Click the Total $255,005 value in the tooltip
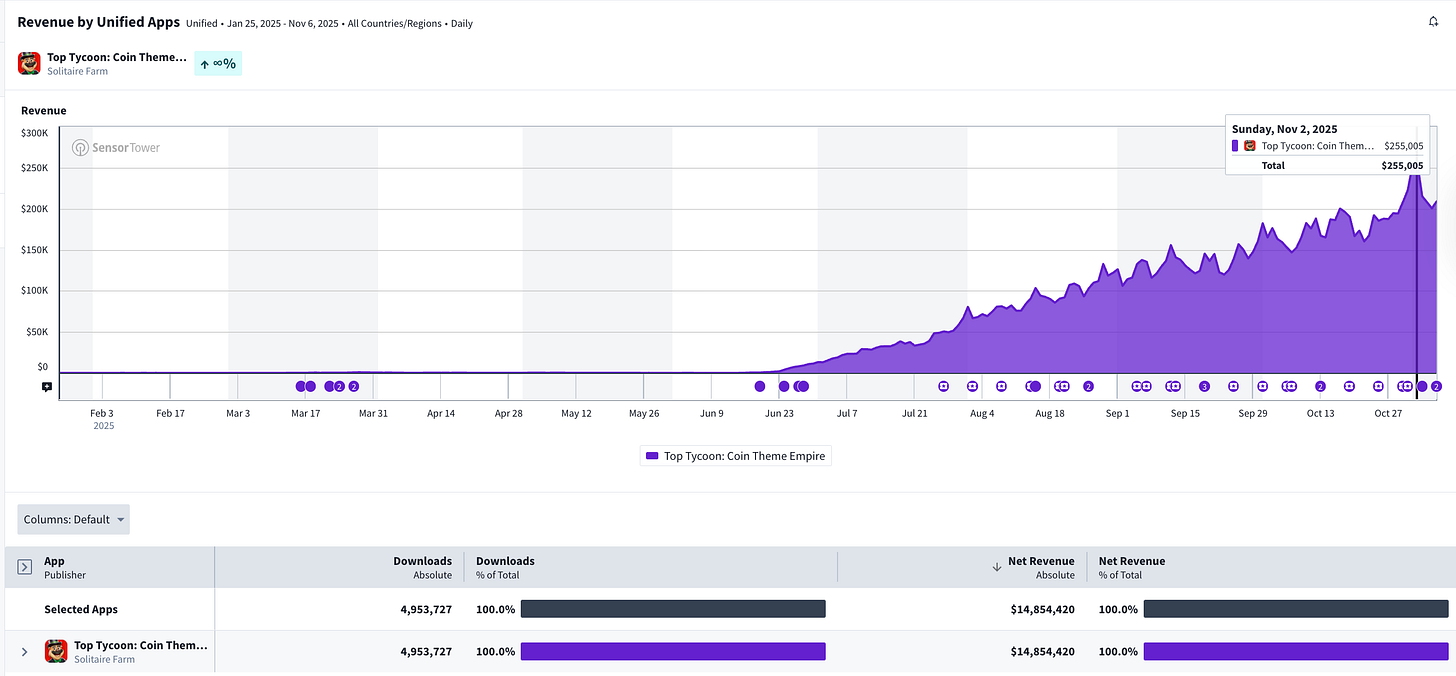 coord(1402,165)
